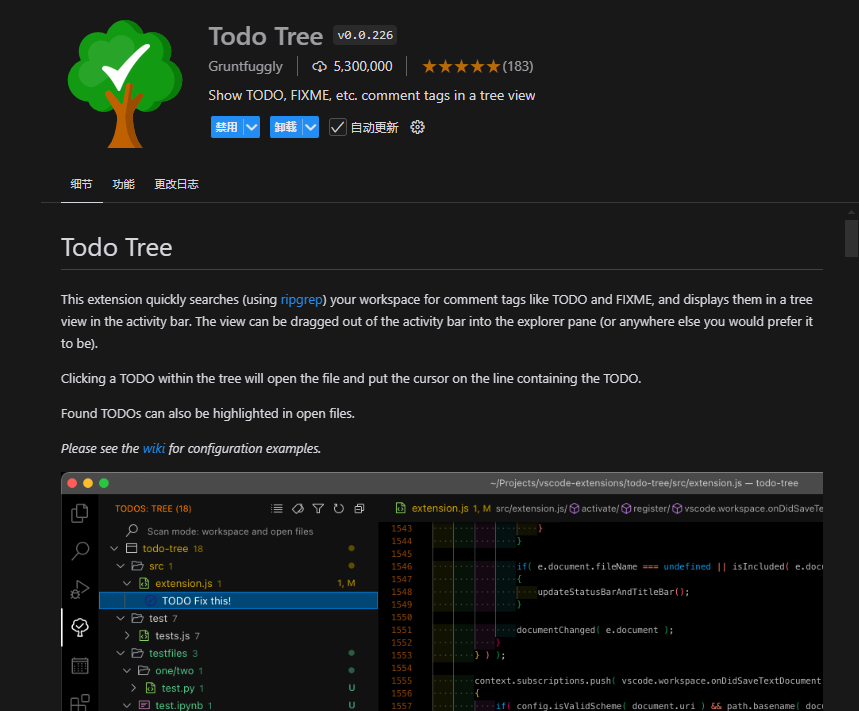This screenshot has height=711, width=859.
Task: Click activate breadcrumb in editor path
Action: (594, 508)
